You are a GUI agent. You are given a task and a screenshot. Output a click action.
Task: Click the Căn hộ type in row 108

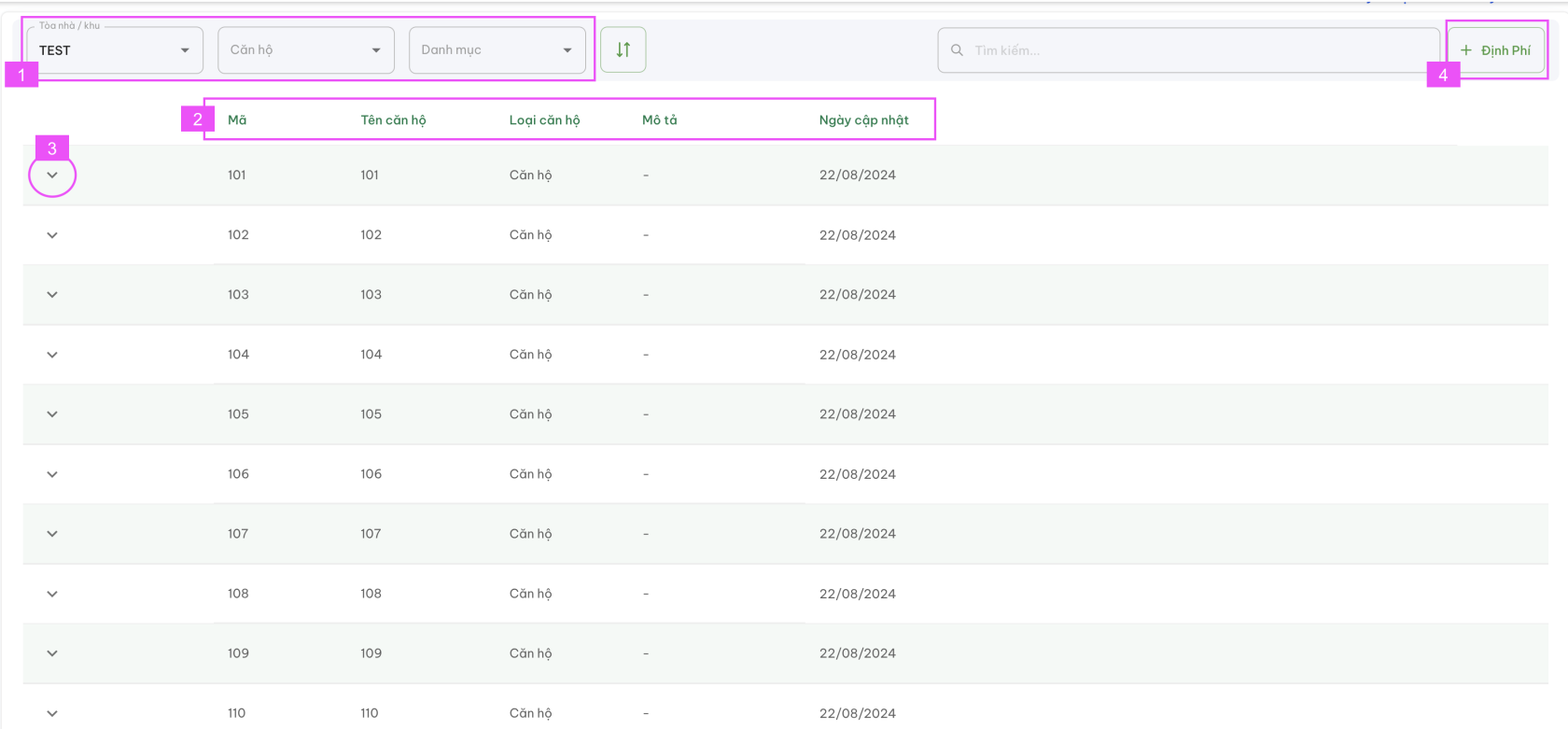[530, 594]
